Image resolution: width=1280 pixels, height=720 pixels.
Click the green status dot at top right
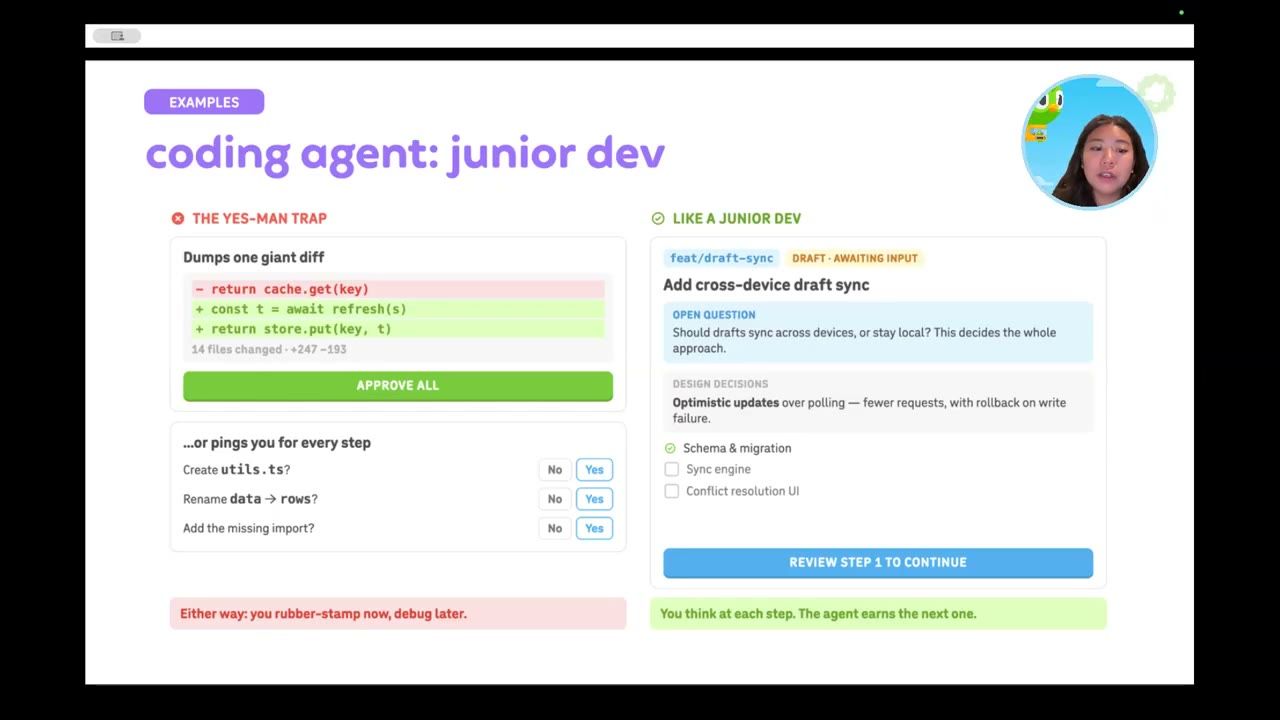tap(1181, 12)
